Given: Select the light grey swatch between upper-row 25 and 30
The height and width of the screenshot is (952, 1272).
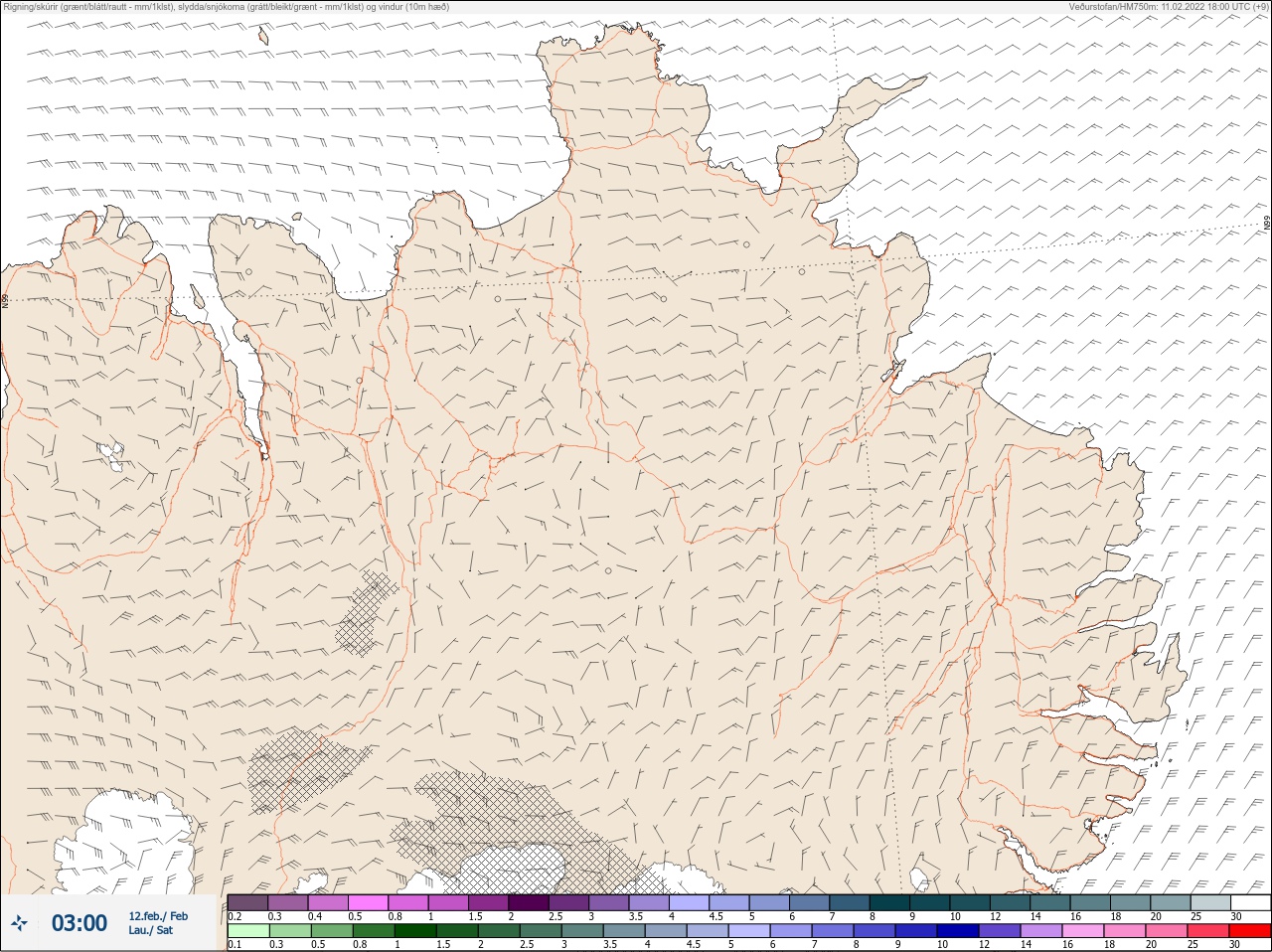Looking at the screenshot, I should pyautogui.click(x=1210, y=902).
